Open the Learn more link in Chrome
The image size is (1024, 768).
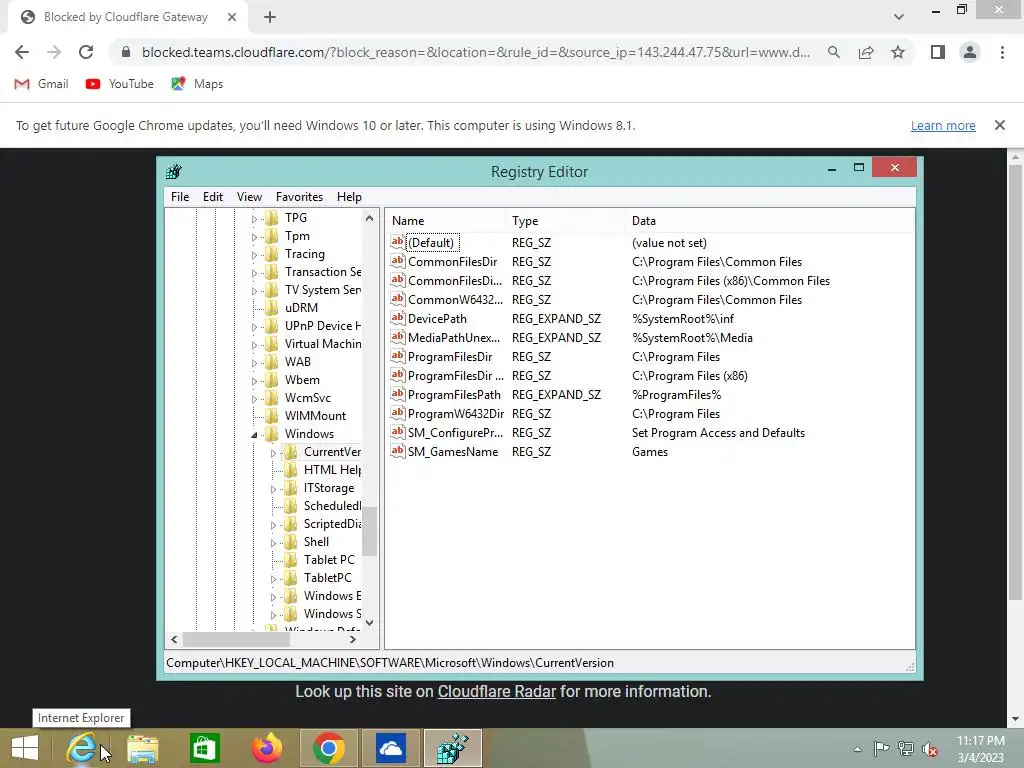pyautogui.click(x=943, y=125)
